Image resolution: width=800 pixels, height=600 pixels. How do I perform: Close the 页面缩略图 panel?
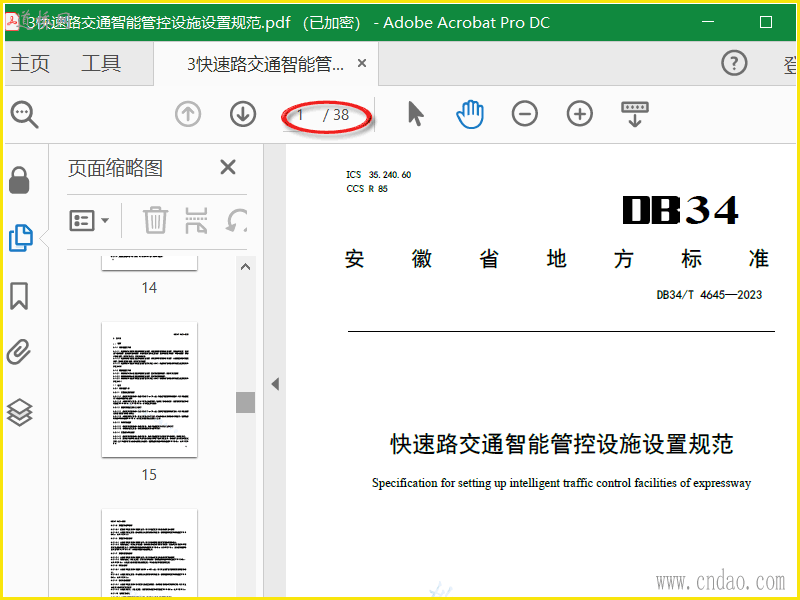[x=228, y=167]
